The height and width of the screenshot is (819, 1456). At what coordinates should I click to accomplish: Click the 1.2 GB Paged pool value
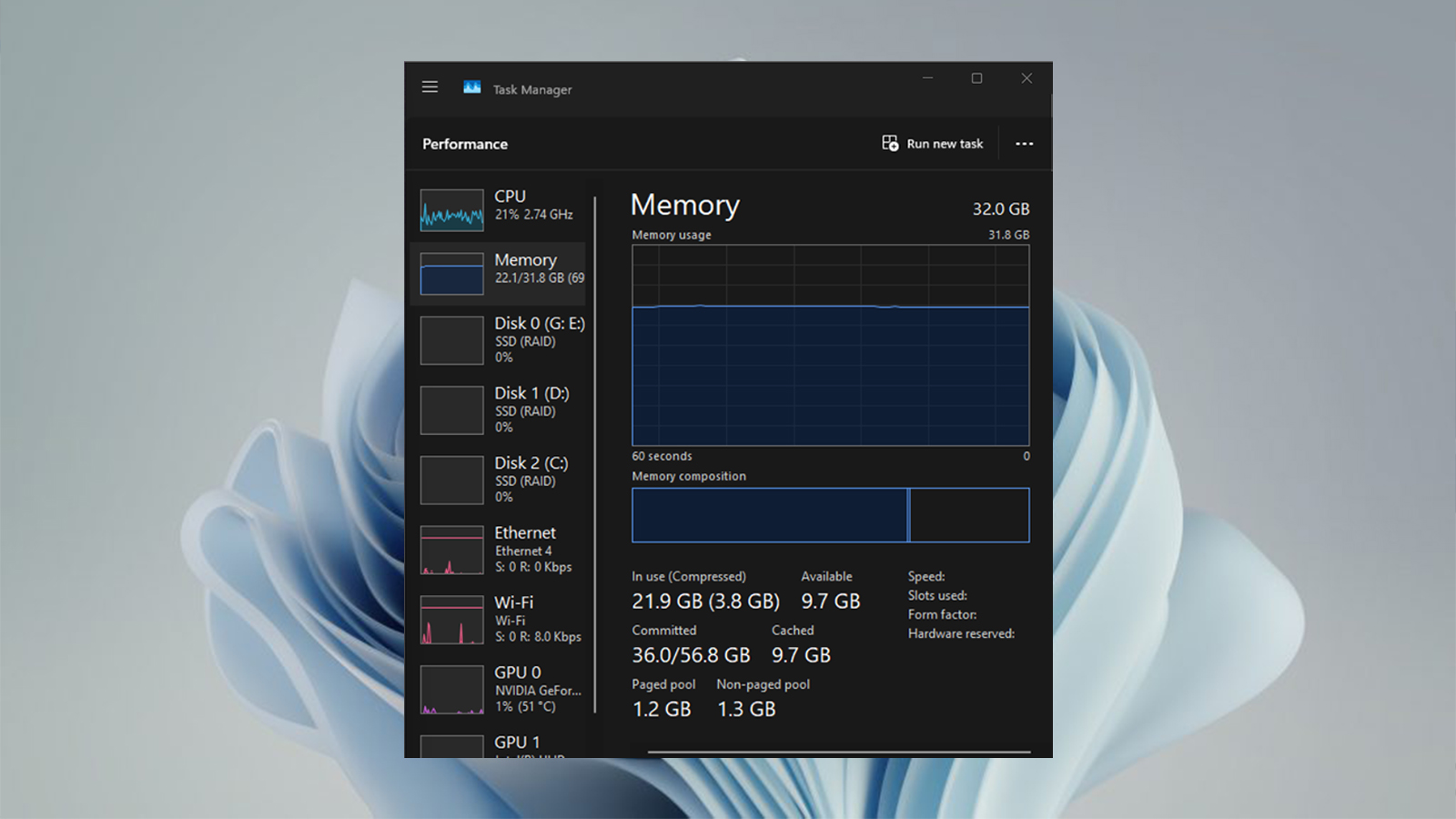662,709
